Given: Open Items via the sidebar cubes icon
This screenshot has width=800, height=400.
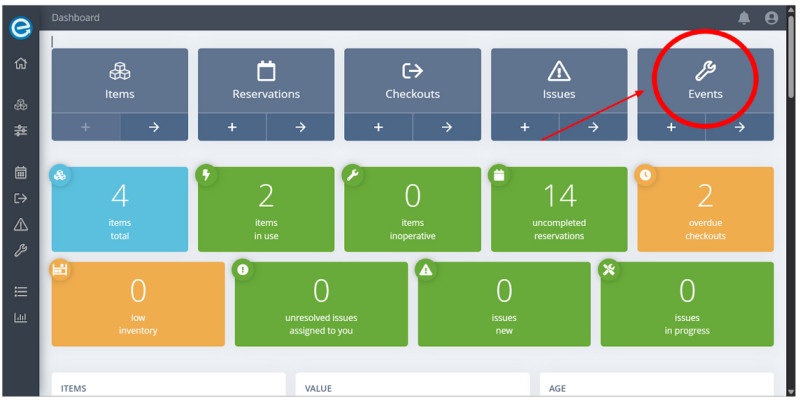Looking at the screenshot, I should [20, 105].
